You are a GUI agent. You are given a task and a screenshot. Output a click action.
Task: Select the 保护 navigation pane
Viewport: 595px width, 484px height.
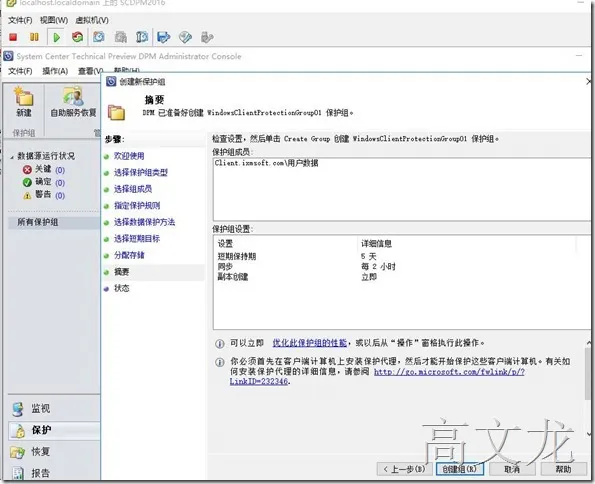54,430
